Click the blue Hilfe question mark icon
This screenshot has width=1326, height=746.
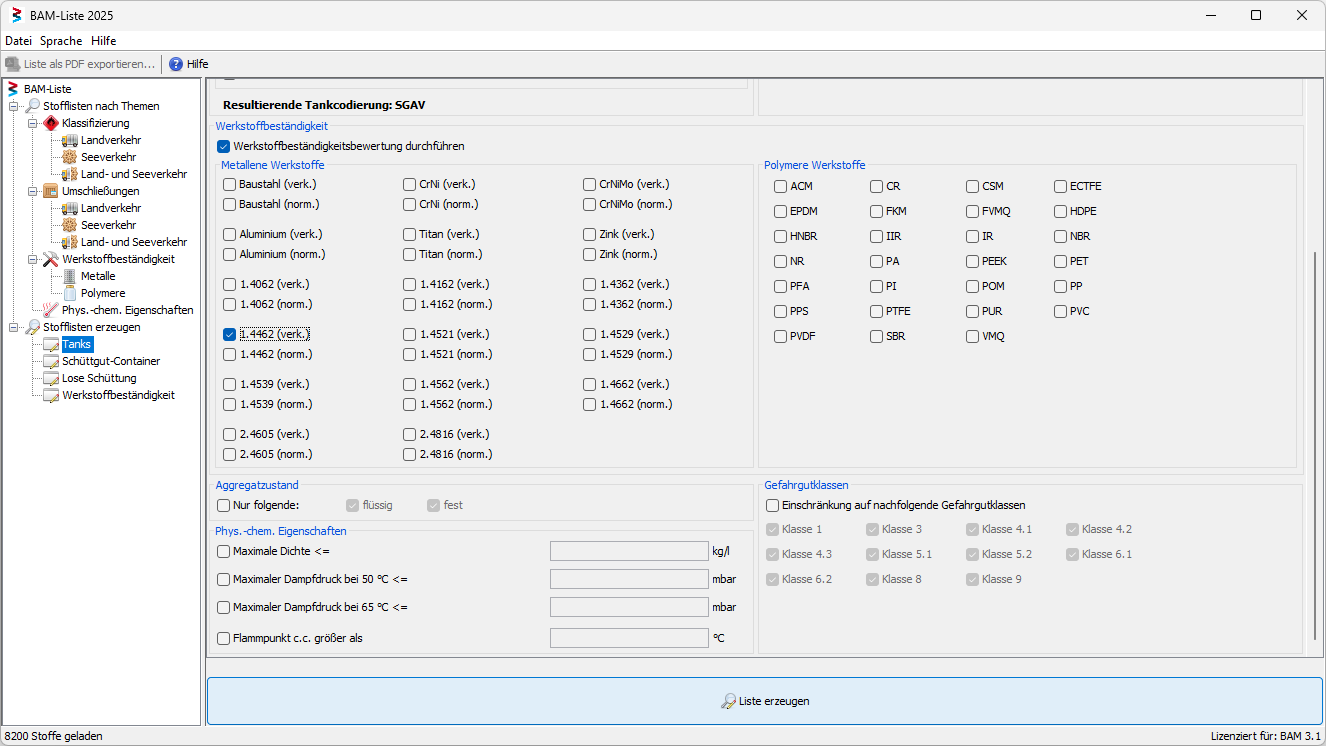(x=176, y=64)
